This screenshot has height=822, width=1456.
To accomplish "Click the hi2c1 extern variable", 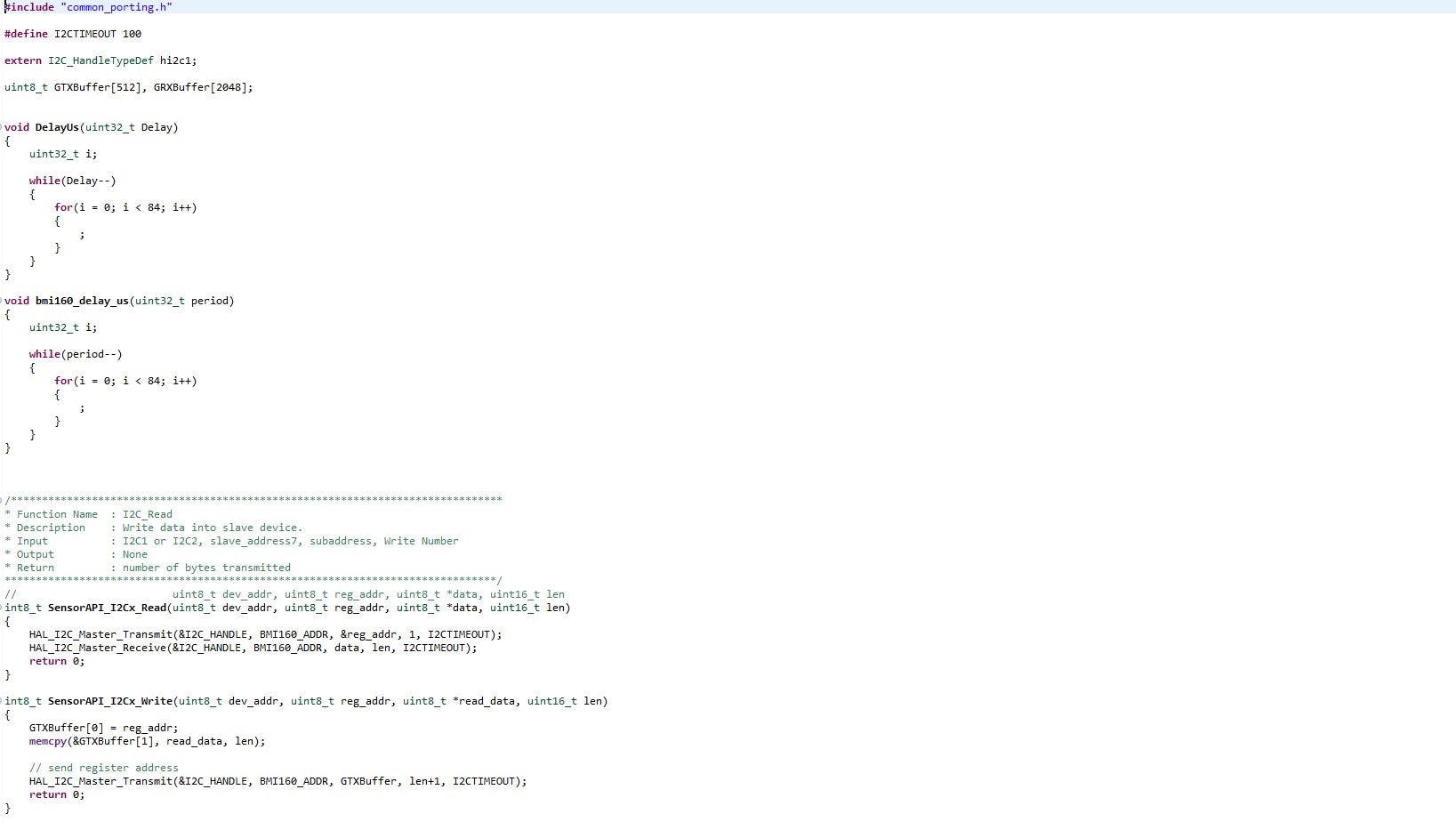I will coord(178,60).
